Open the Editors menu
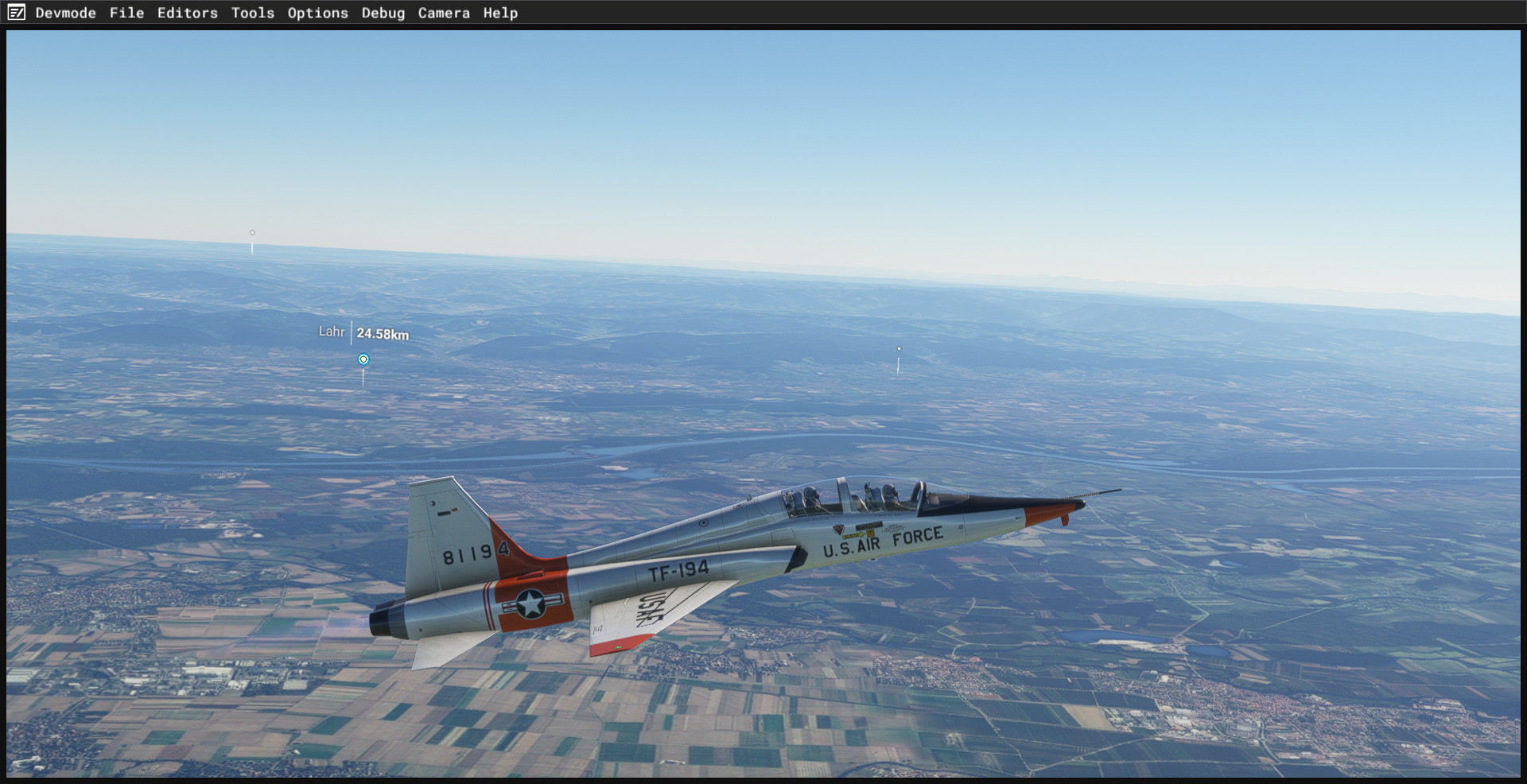The image size is (1527, 784). pos(188,13)
